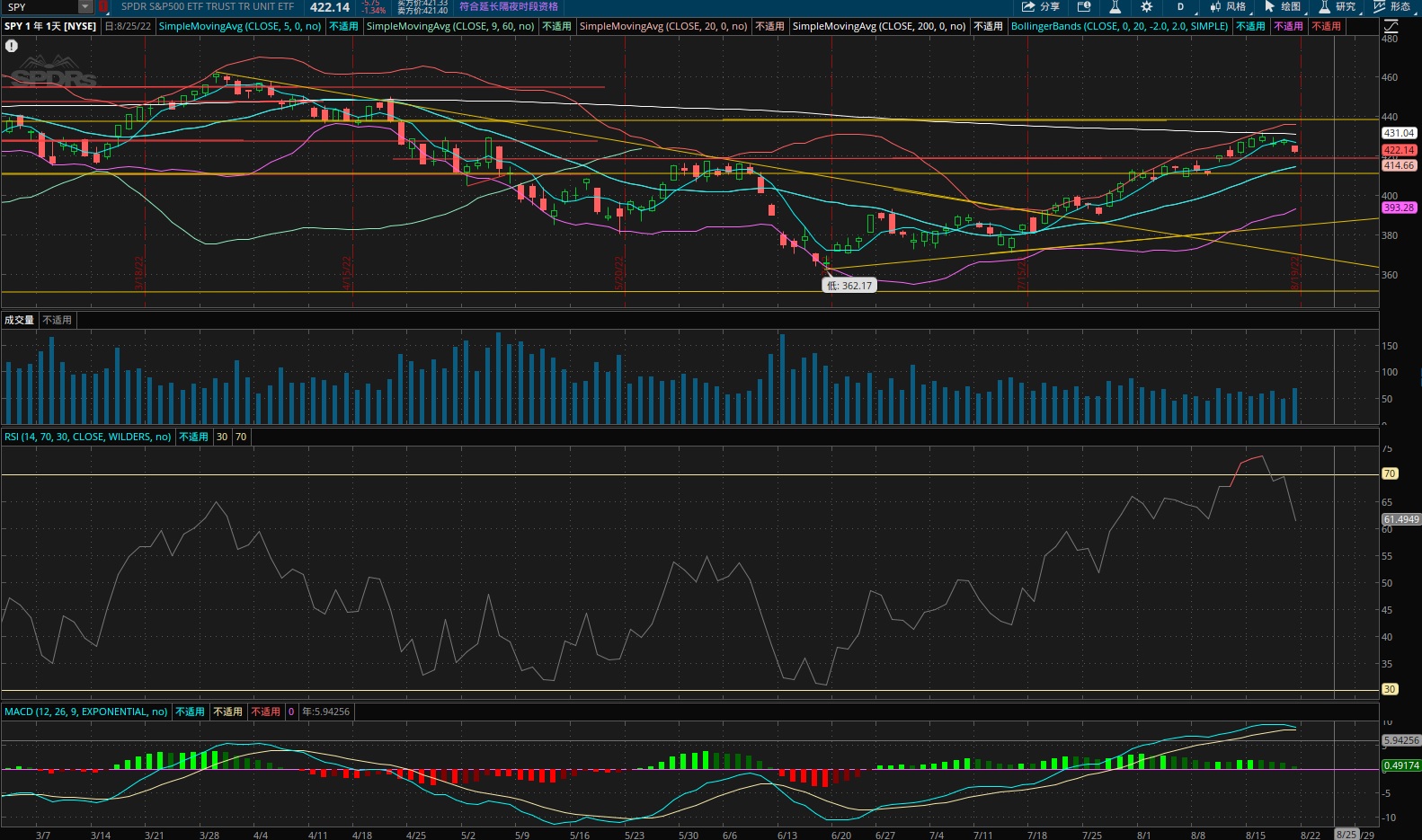
Task: Click the 61.4949 RSI value bubble
Action: [x=1400, y=519]
